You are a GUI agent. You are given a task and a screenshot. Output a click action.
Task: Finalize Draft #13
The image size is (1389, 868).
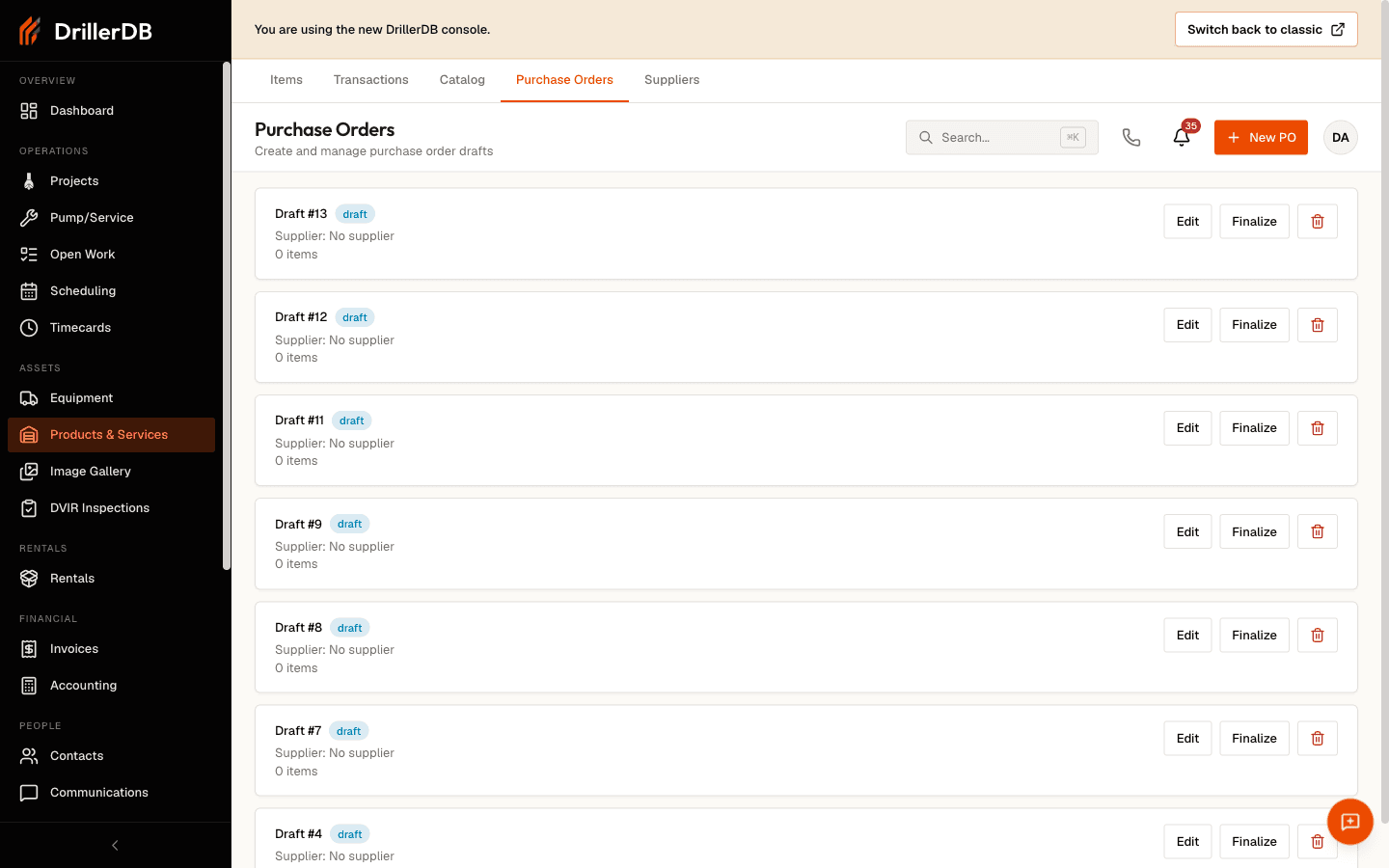click(1254, 222)
